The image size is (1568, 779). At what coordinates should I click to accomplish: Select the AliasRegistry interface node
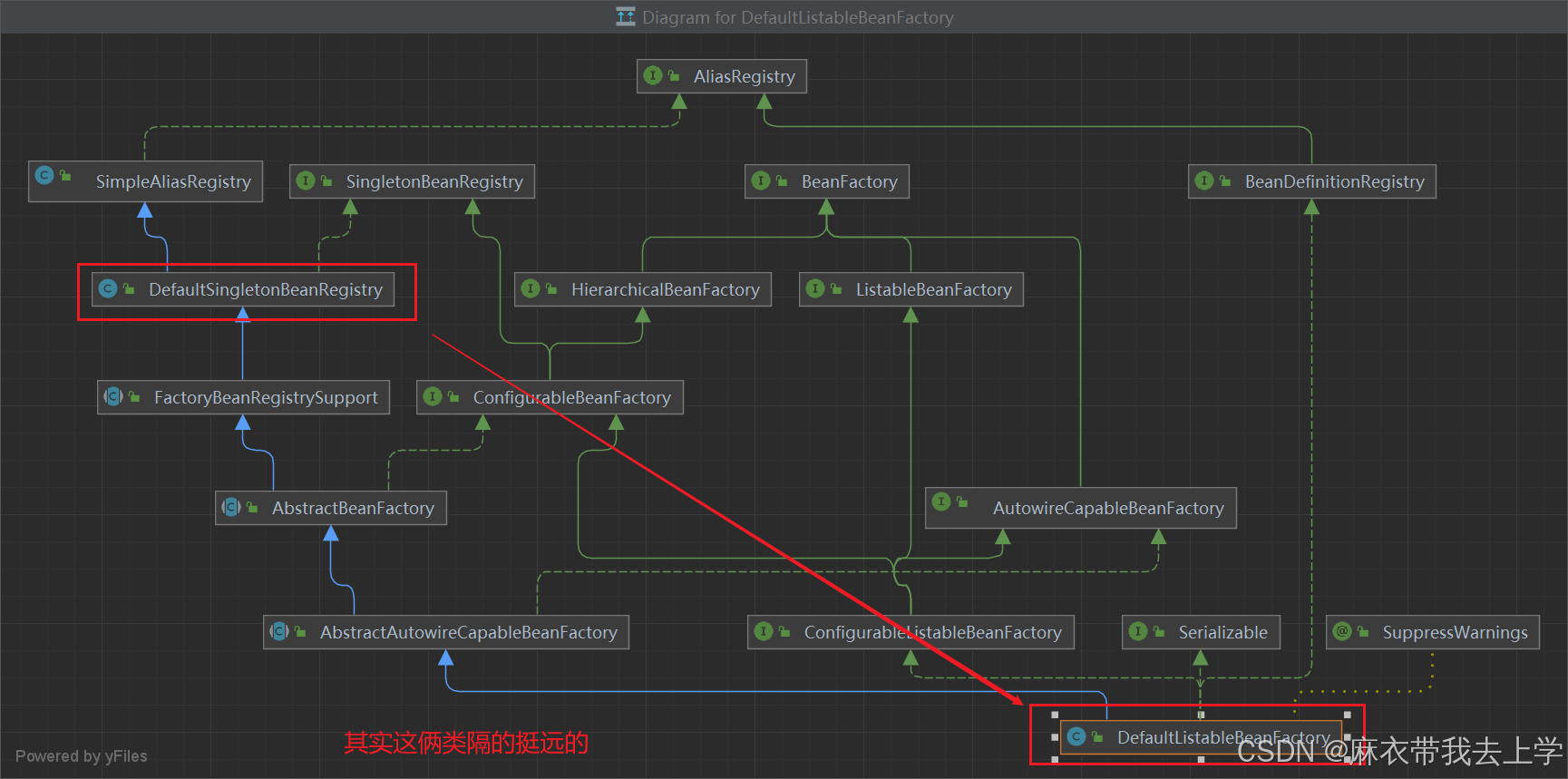(722, 76)
